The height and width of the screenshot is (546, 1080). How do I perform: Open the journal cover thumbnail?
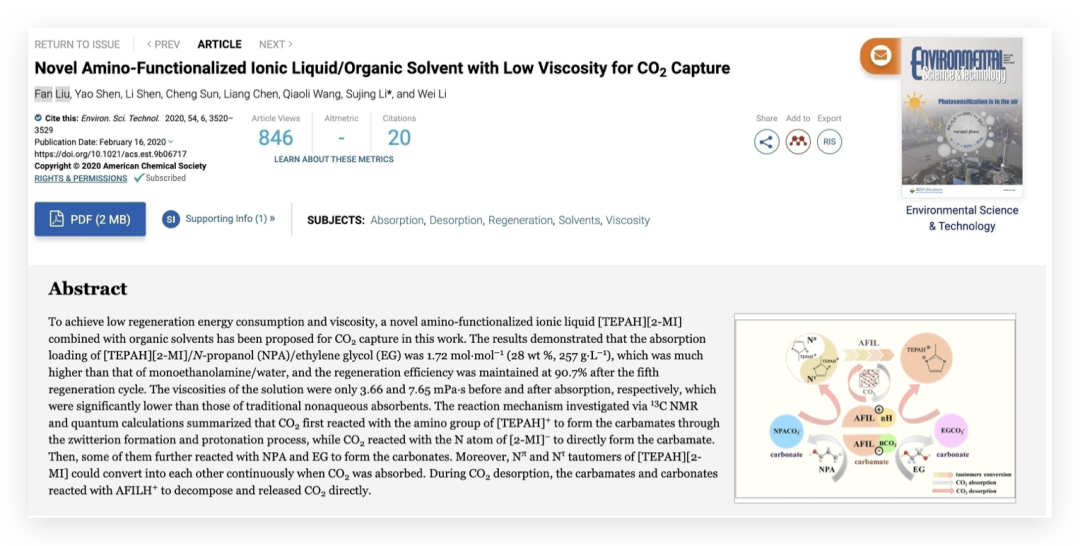[x=961, y=117]
